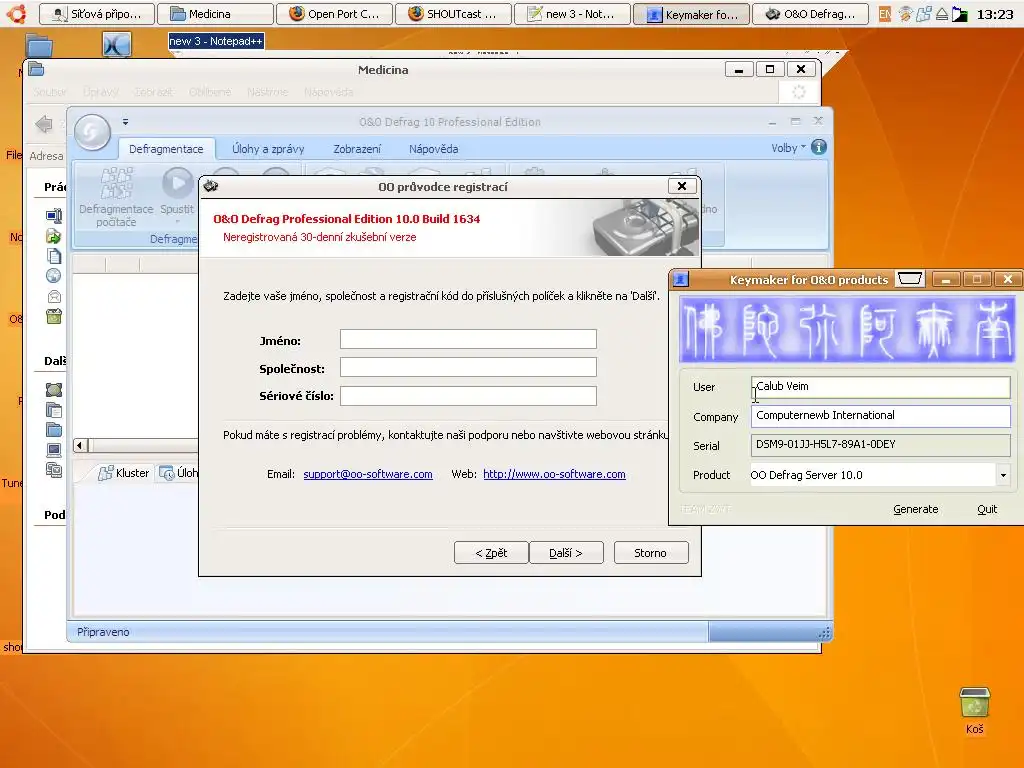Open the support@oo-software.com email link

click(368, 474)
